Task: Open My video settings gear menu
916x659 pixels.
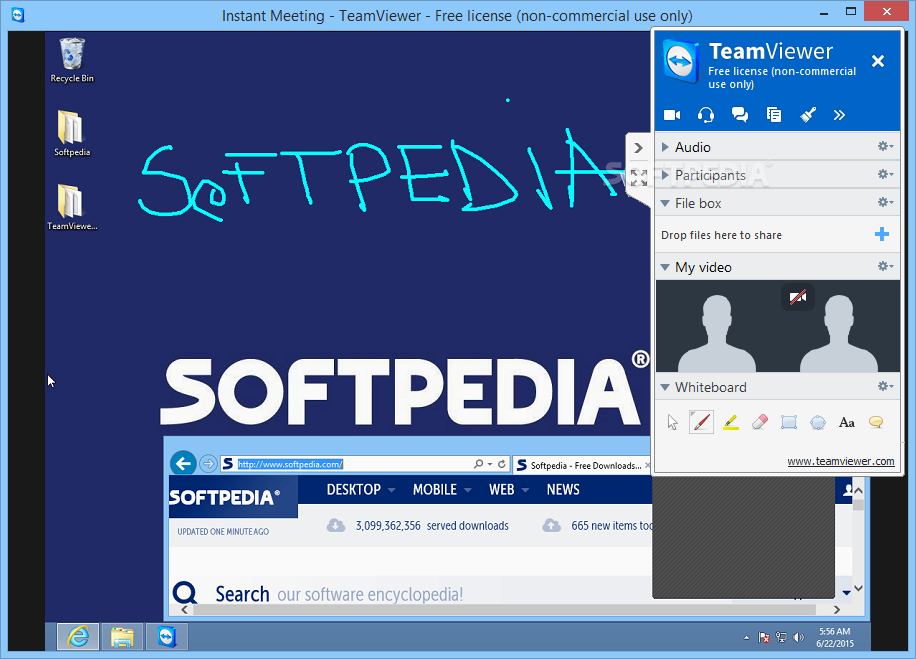Action: pos(885,266)
